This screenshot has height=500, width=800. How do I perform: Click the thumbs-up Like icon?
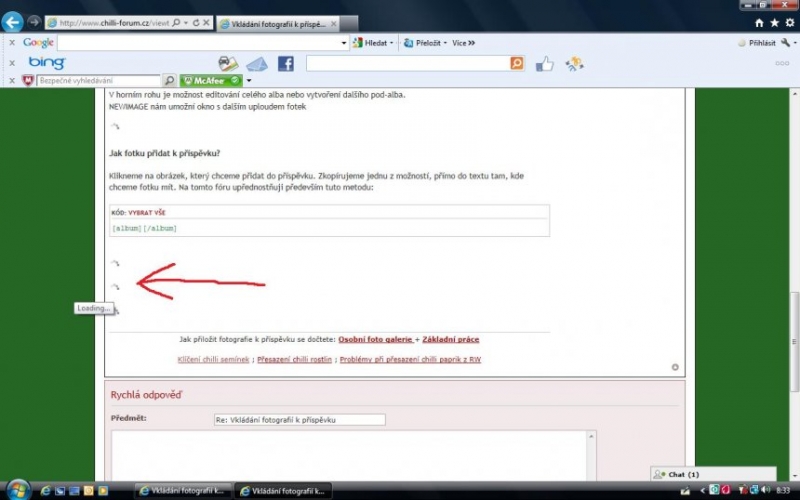pyautogui.click(x=545, y=64)
